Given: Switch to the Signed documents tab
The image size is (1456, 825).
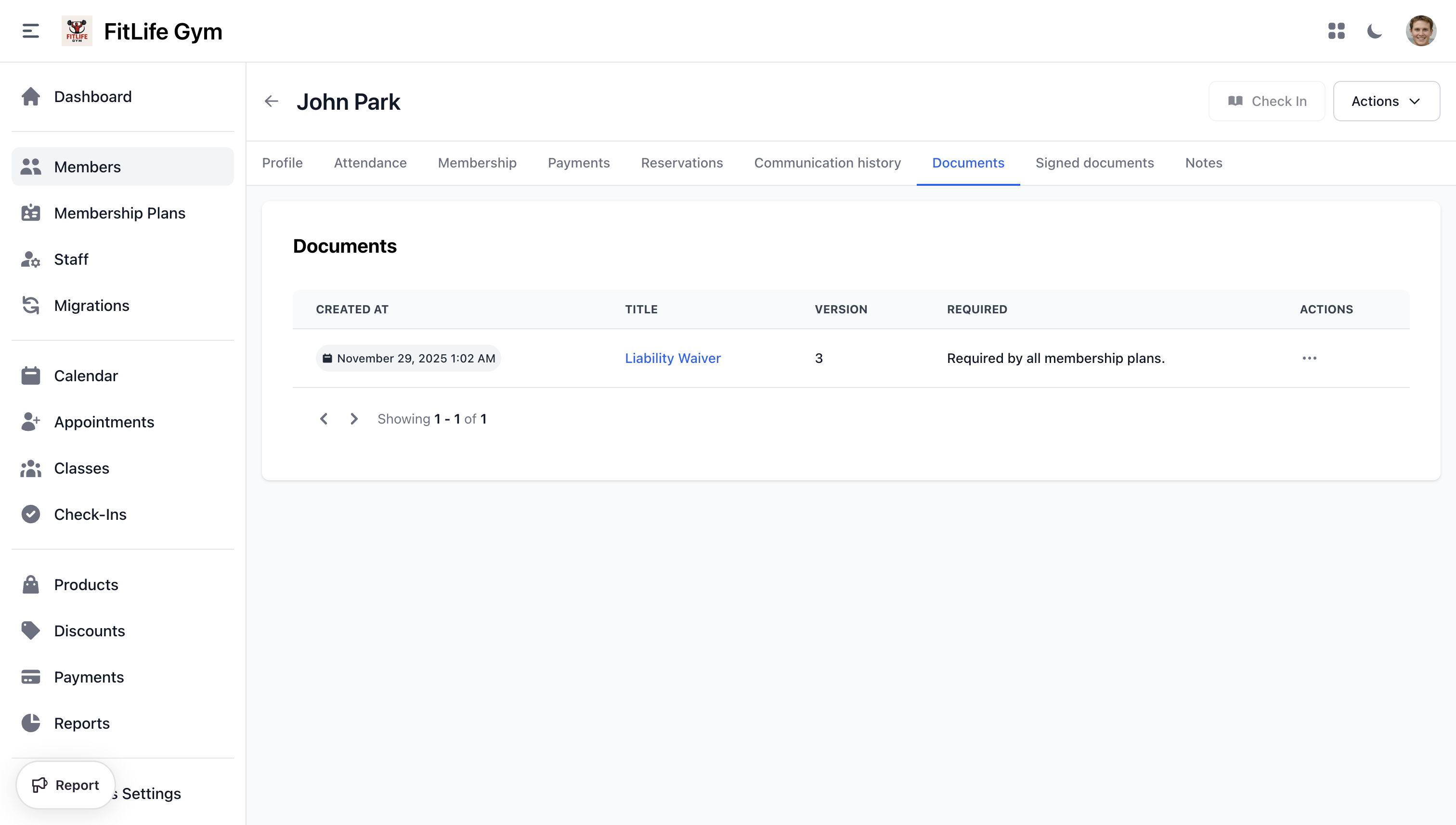Looking at the screenshot, I should (x=1094, y=163).
